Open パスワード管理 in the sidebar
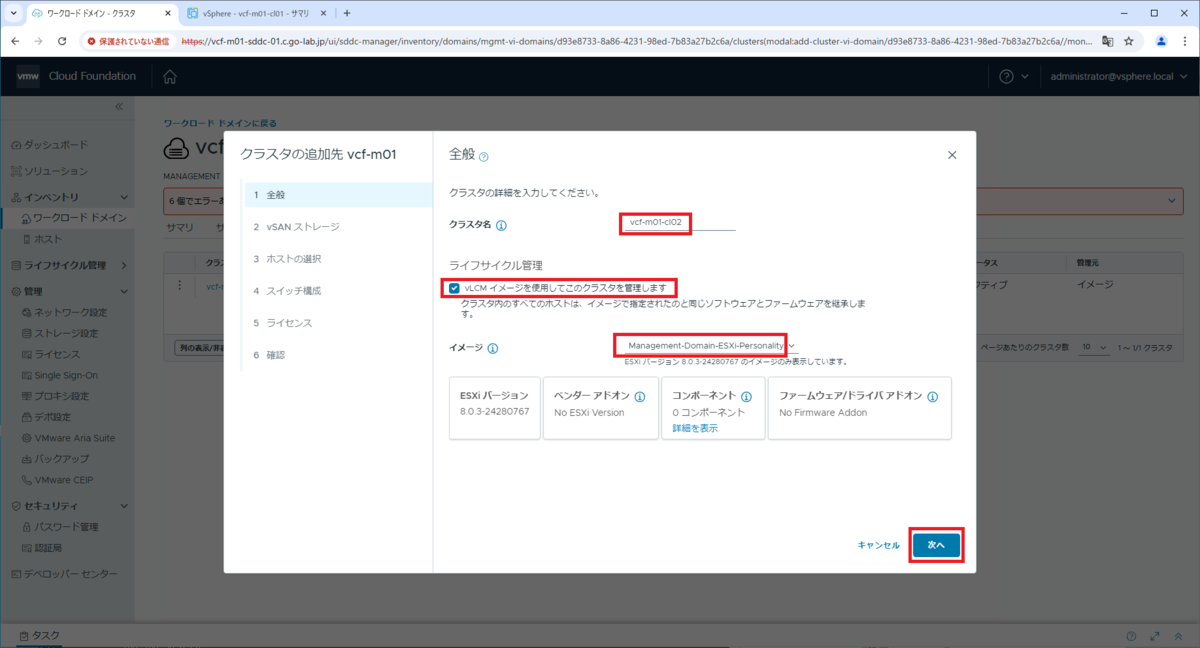The height and width of the screenshot is (648, 1200). coord(66,526)
